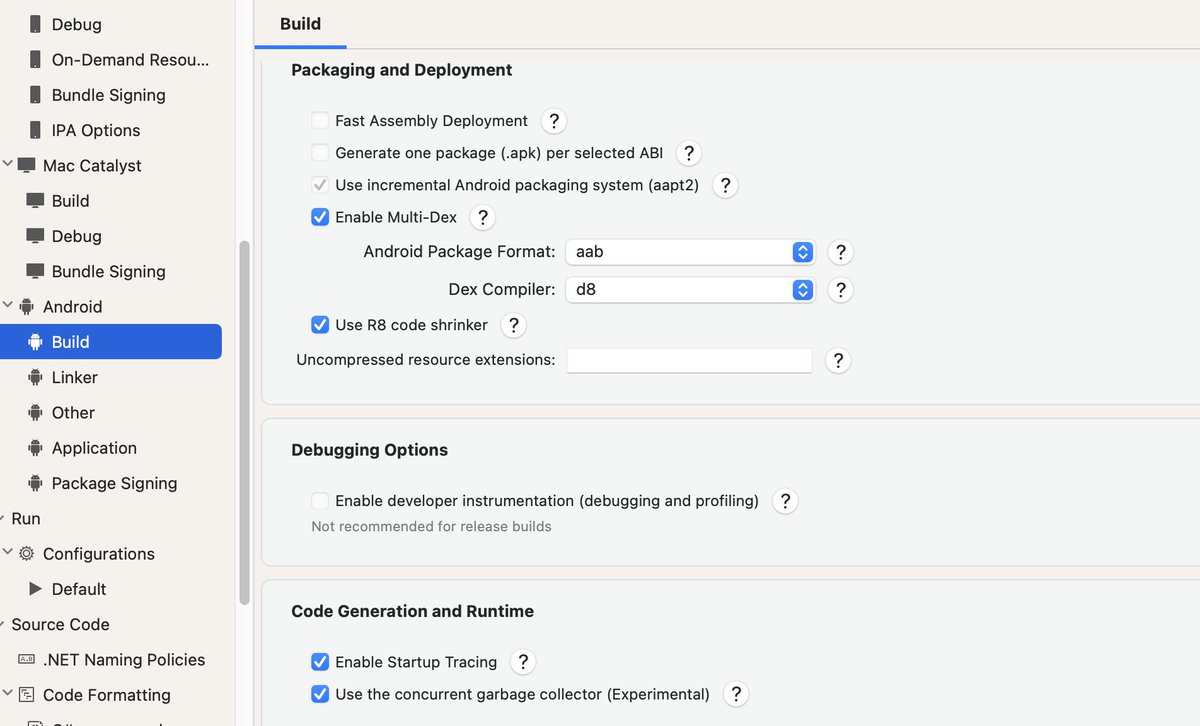Open Bundle Signing under Mac Catalyst

click(x=108, y=271)
